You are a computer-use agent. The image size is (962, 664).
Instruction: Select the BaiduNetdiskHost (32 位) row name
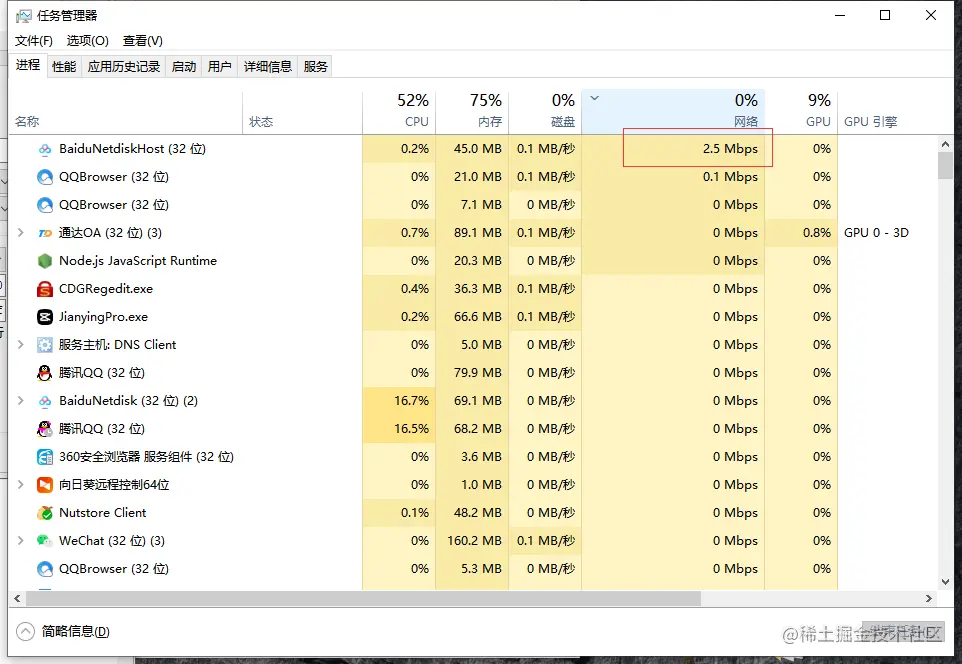point(133,149)
